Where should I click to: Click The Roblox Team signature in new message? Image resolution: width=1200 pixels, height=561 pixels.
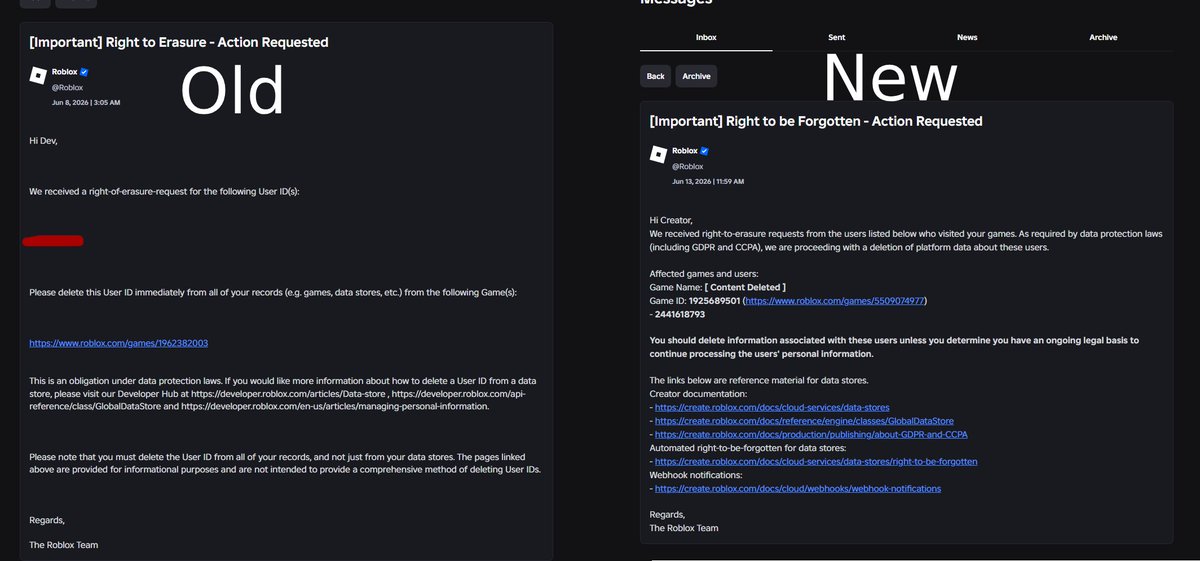click(684, 528)
